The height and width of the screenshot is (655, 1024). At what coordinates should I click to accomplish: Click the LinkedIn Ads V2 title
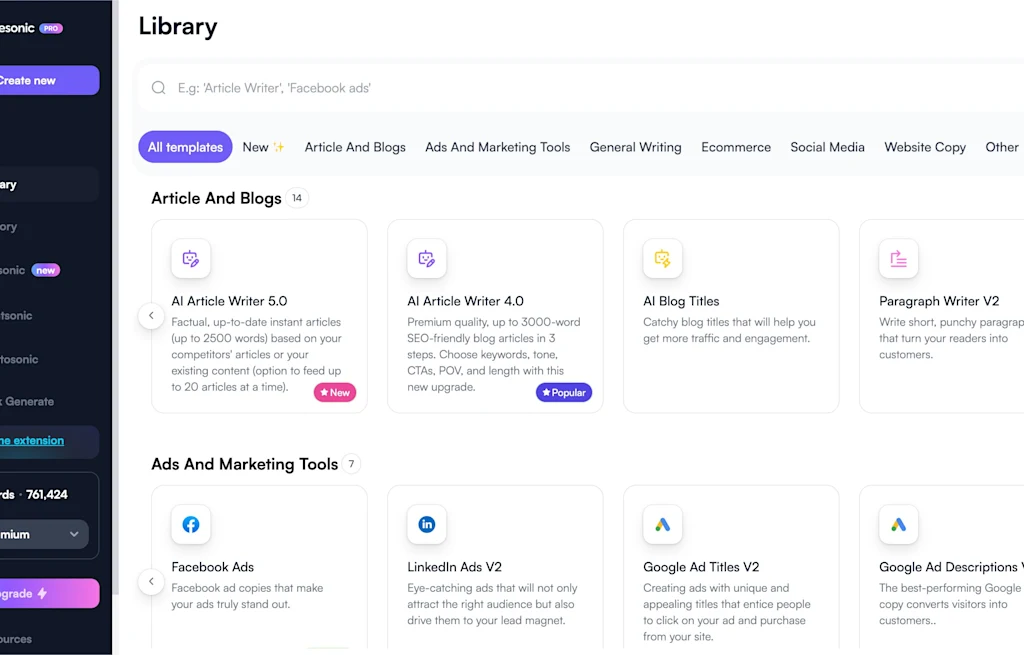tap(455, 567)
